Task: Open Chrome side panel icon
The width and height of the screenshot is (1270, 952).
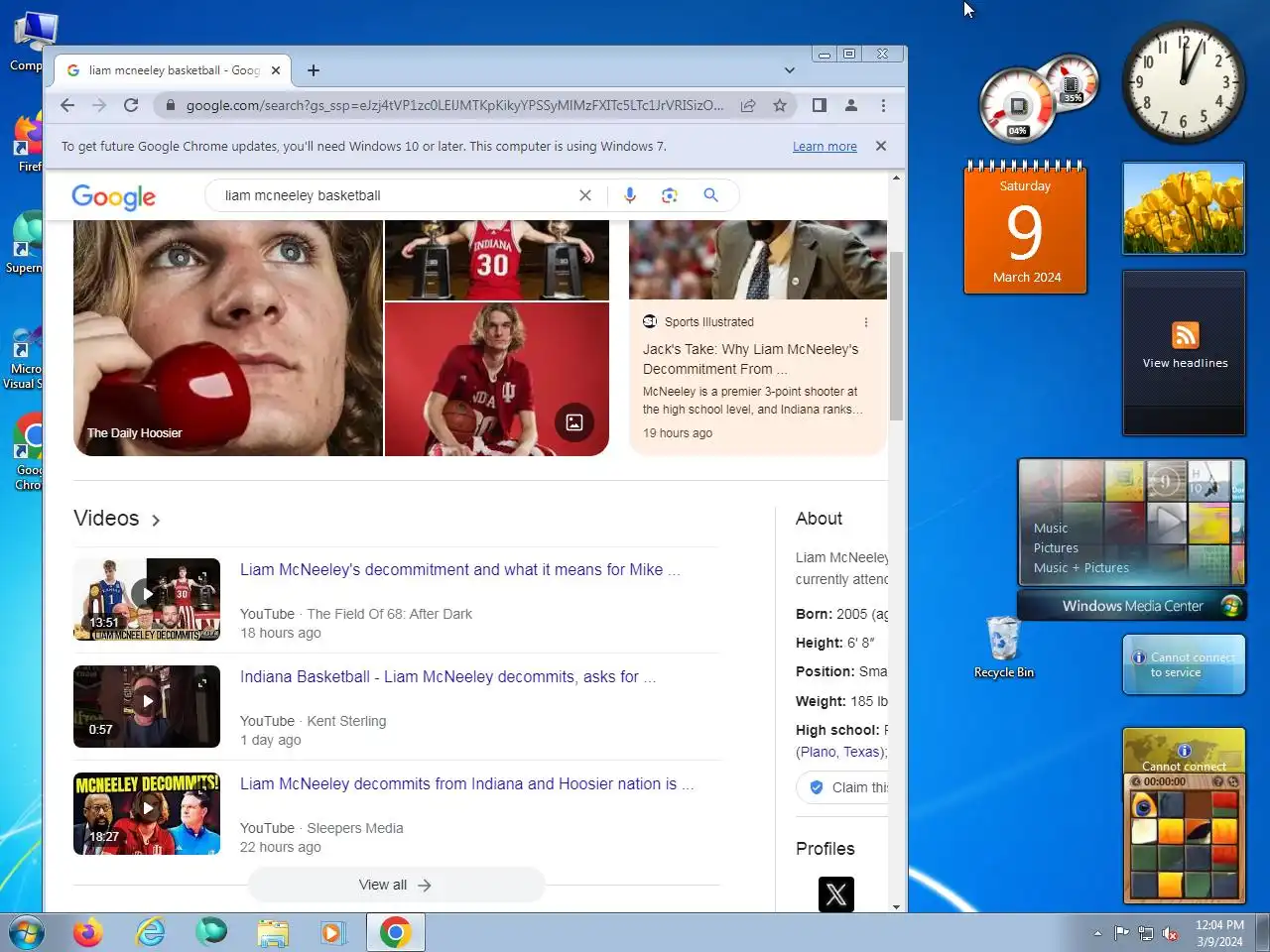Action: pos(820,105)
